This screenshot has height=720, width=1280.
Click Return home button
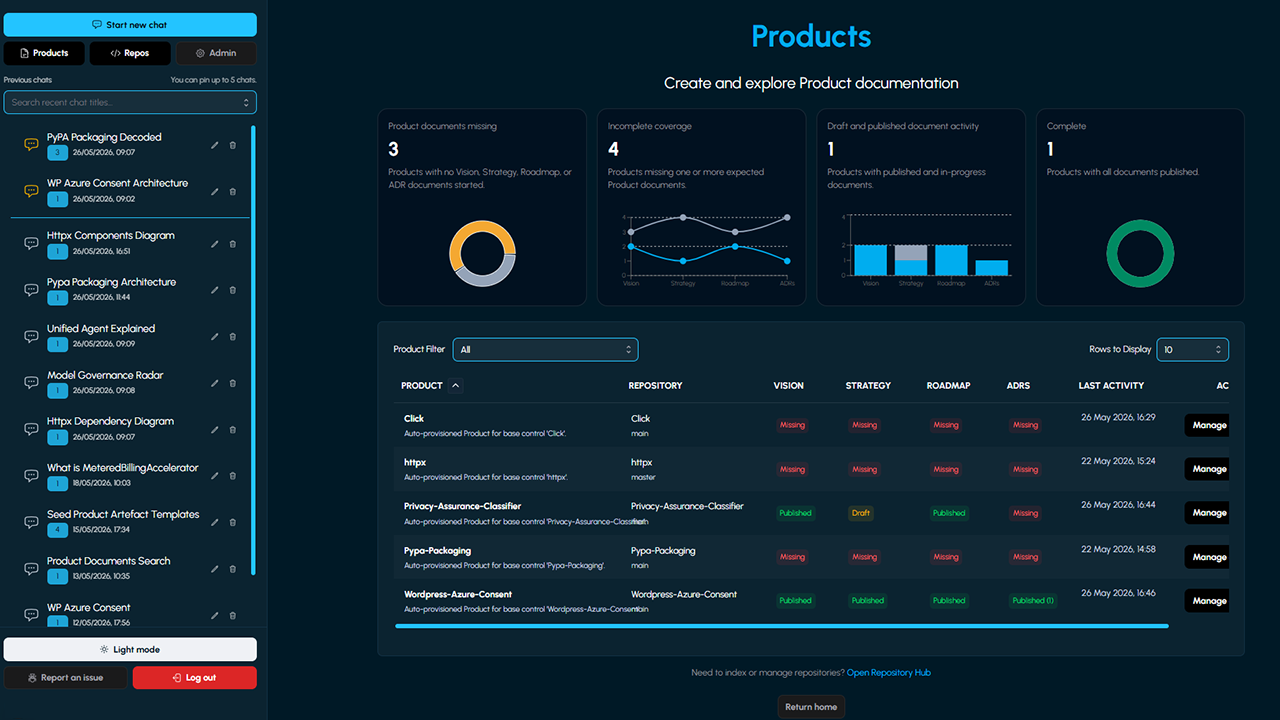pos(811,707)
